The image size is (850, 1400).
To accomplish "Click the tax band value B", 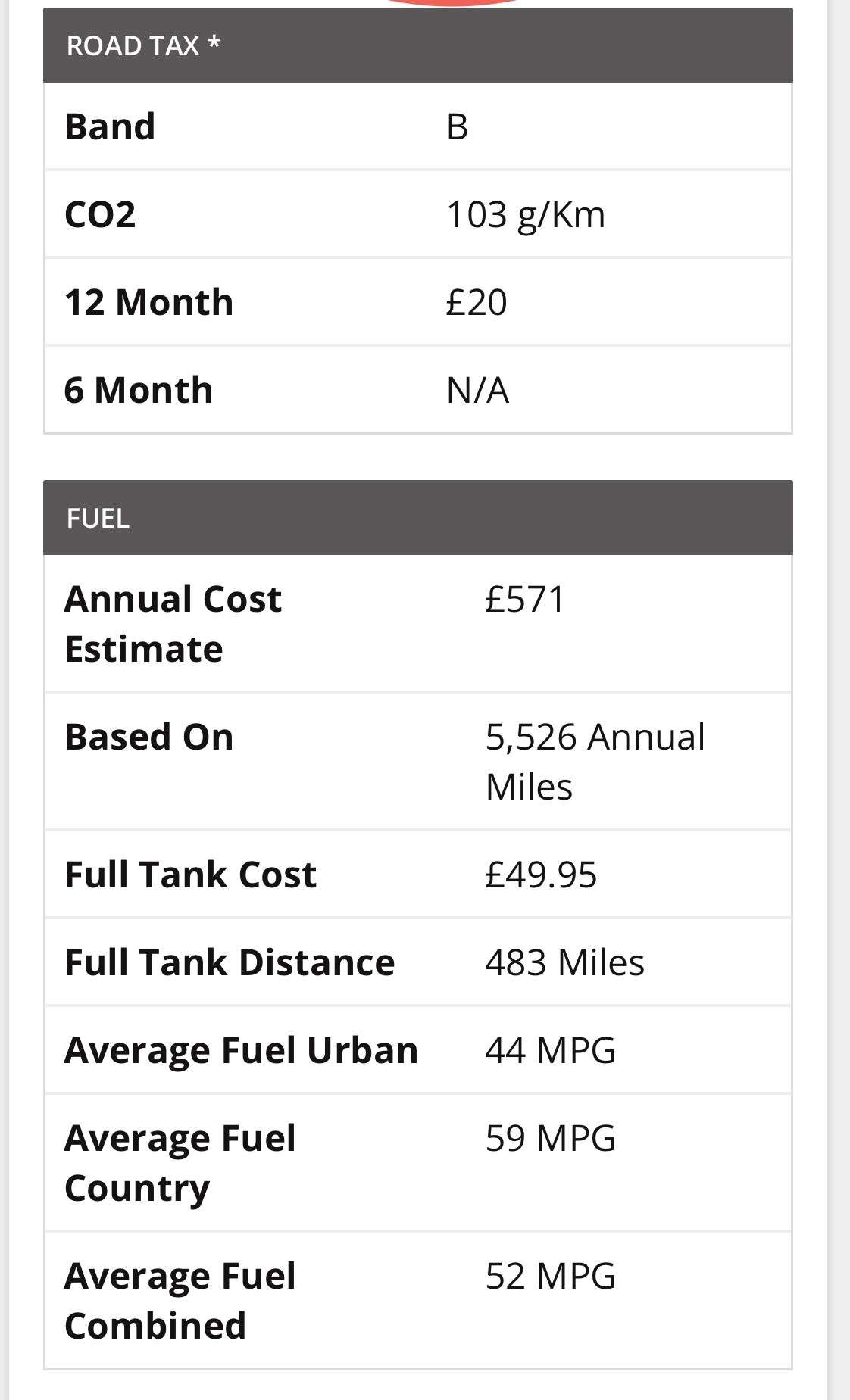I will (x=457, y=126).
